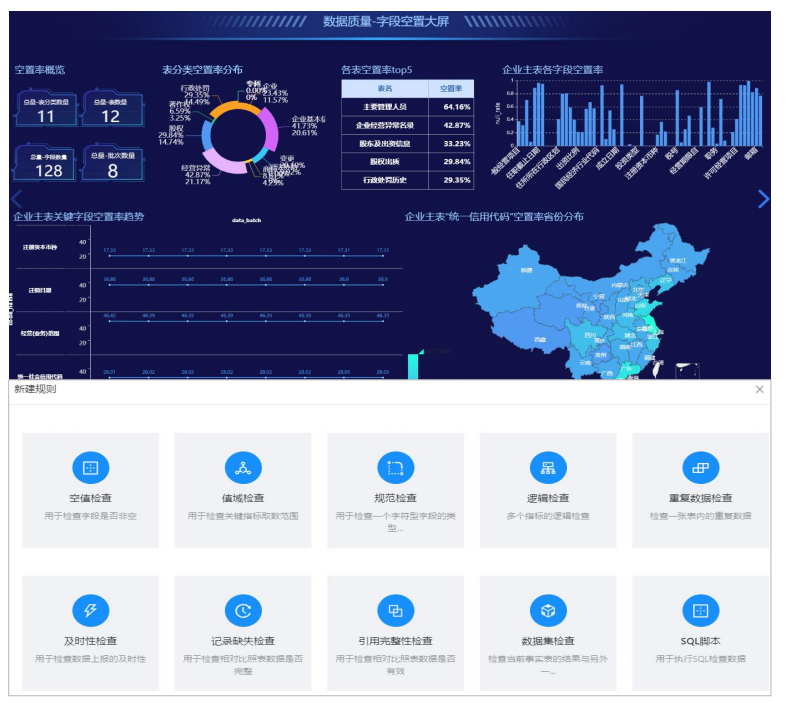Click the 股权出质 table row
Screen dimensions: 786x703
coord(408,161)
